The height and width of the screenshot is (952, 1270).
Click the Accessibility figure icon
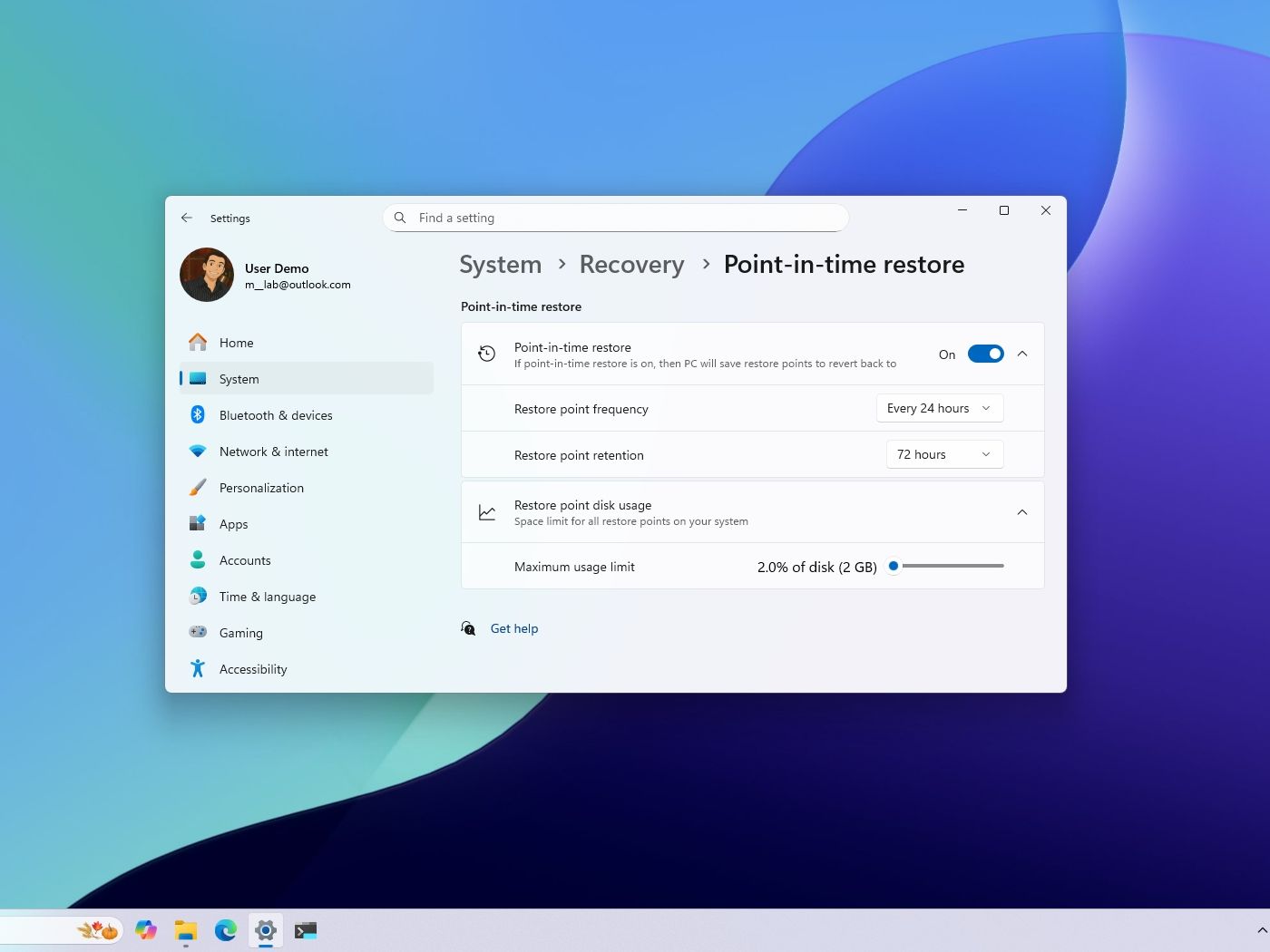198,668
